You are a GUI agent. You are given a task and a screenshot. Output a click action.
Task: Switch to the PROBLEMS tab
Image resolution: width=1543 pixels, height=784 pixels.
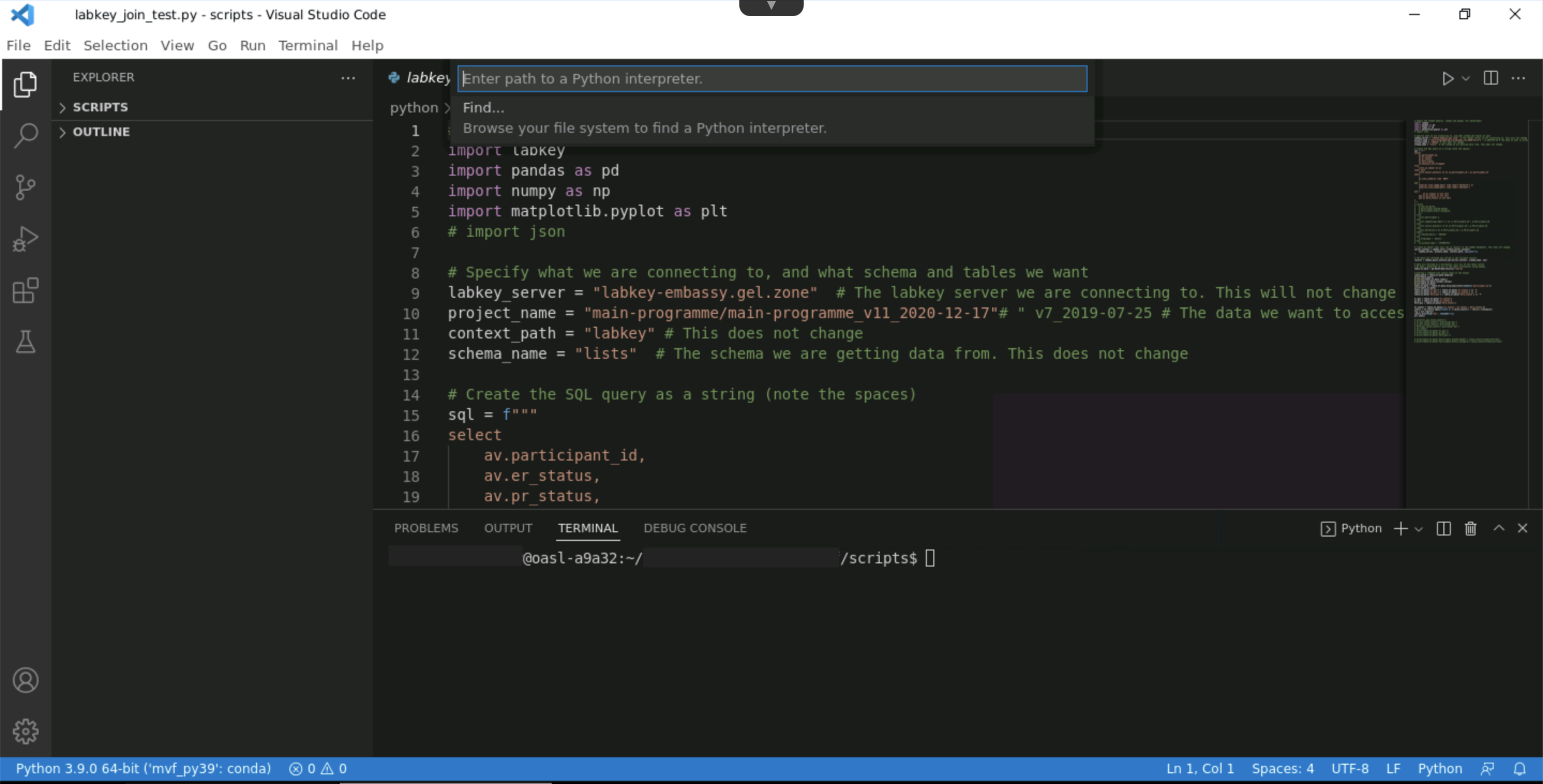click(426, 527)
